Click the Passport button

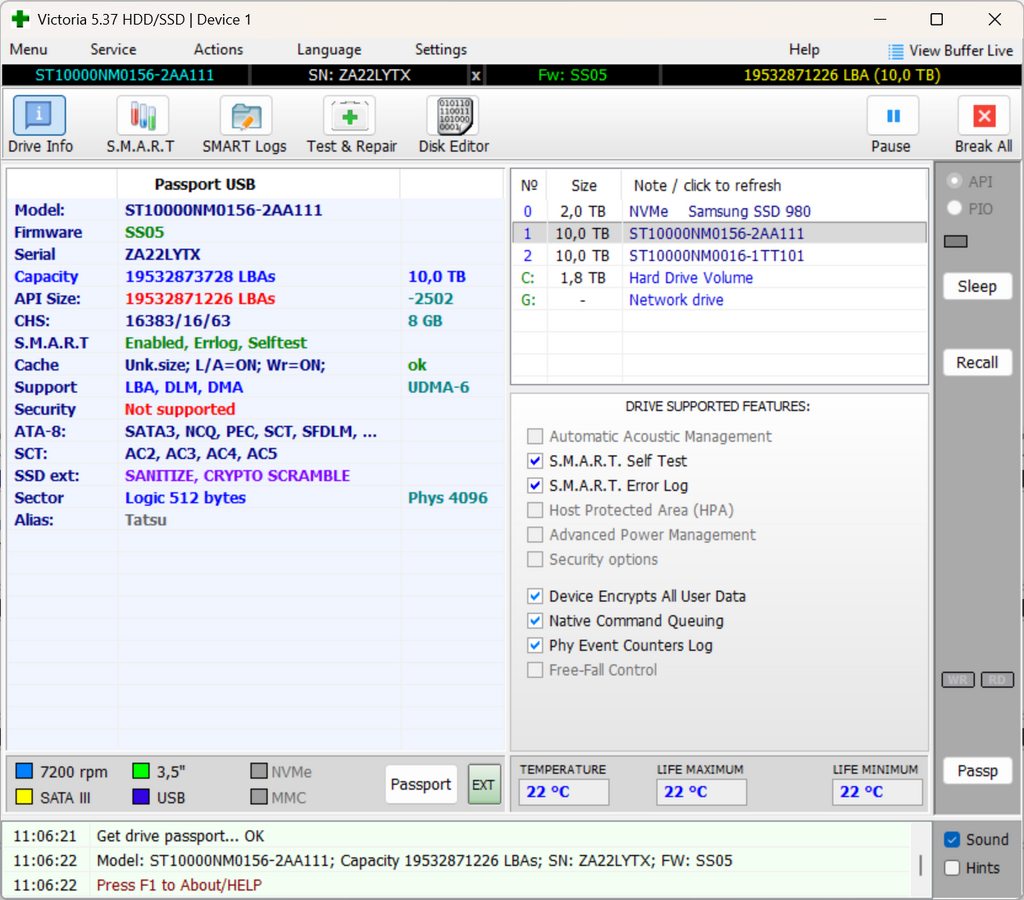(421, 784)
